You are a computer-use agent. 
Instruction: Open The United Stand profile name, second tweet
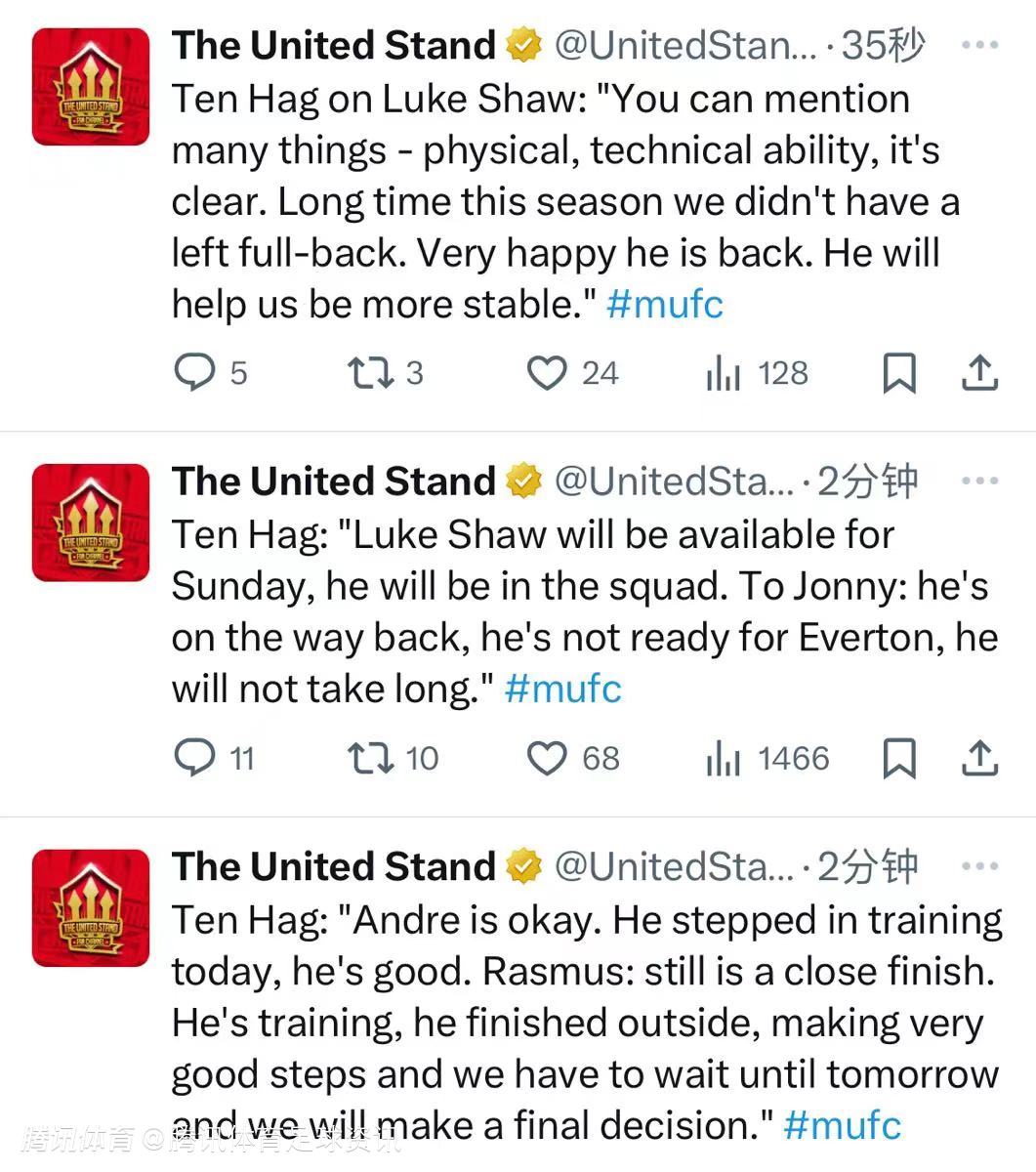point(334,481)
